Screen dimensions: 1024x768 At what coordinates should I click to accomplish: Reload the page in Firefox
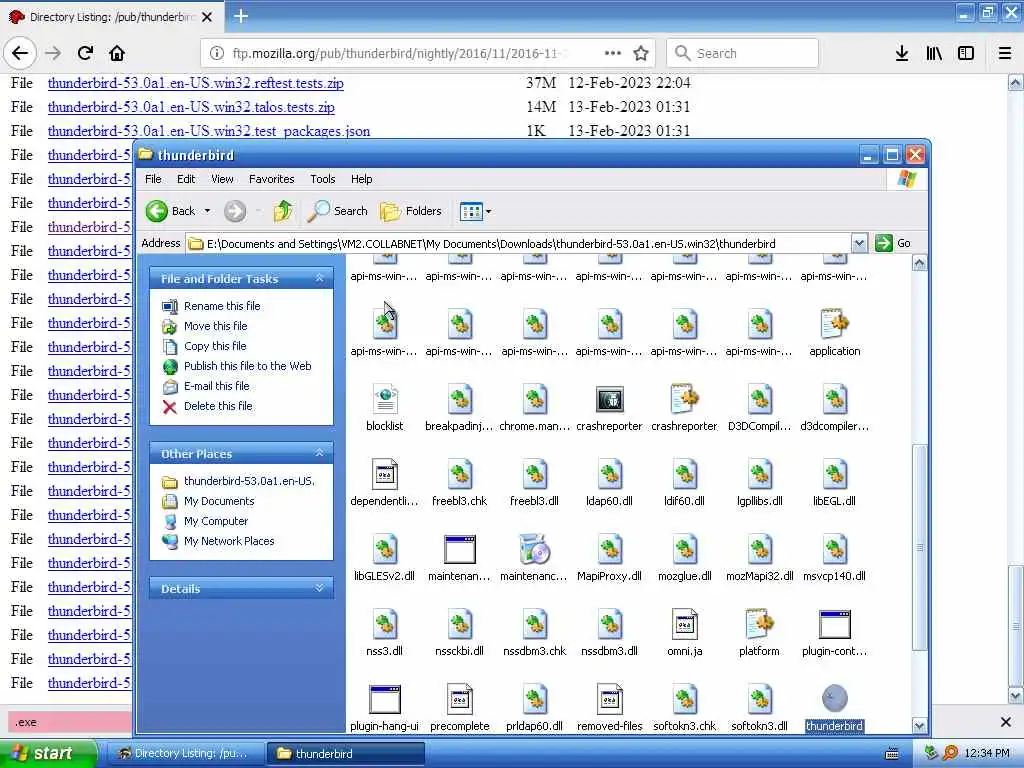click(x=86, y=53)
